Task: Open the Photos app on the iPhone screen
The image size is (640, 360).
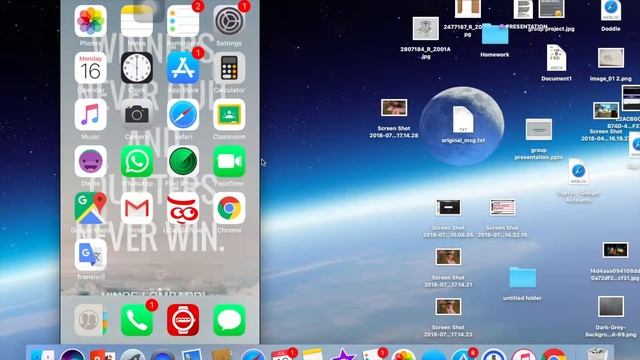Action: (91, 21)
